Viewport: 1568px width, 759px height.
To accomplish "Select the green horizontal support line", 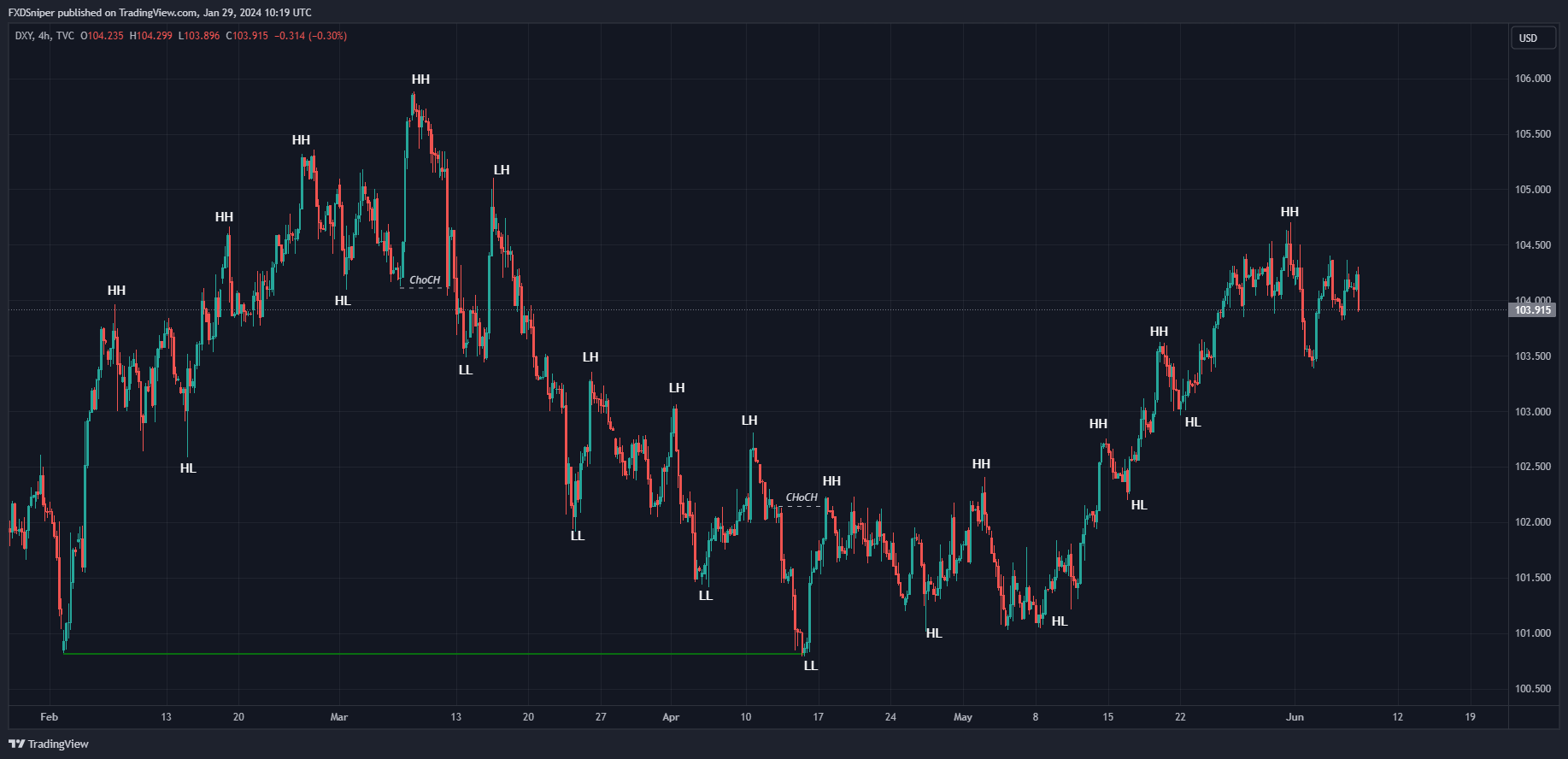I will point(432,654).
